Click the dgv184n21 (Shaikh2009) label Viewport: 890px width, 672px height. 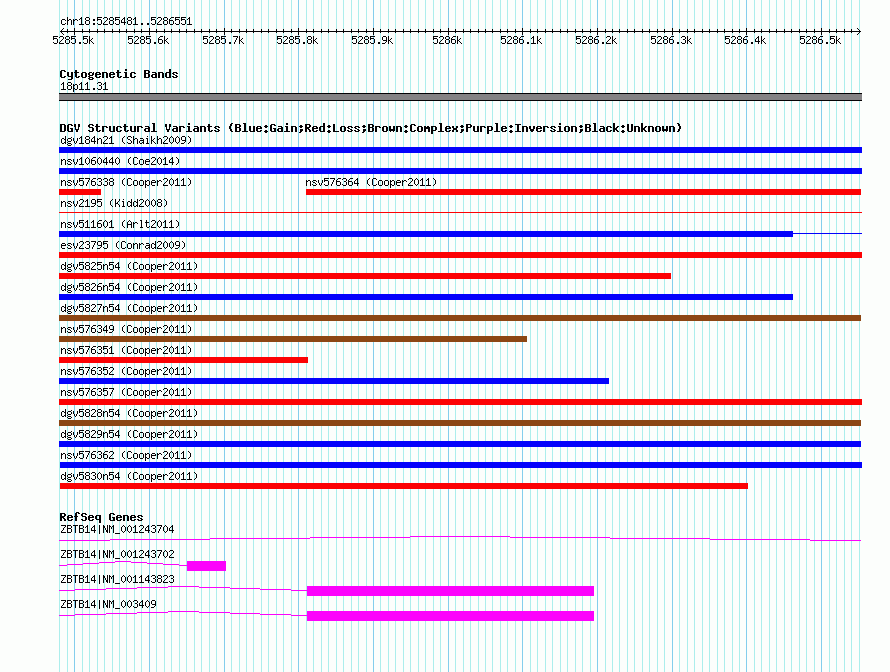pyautogui.click(x=126, y=140)
